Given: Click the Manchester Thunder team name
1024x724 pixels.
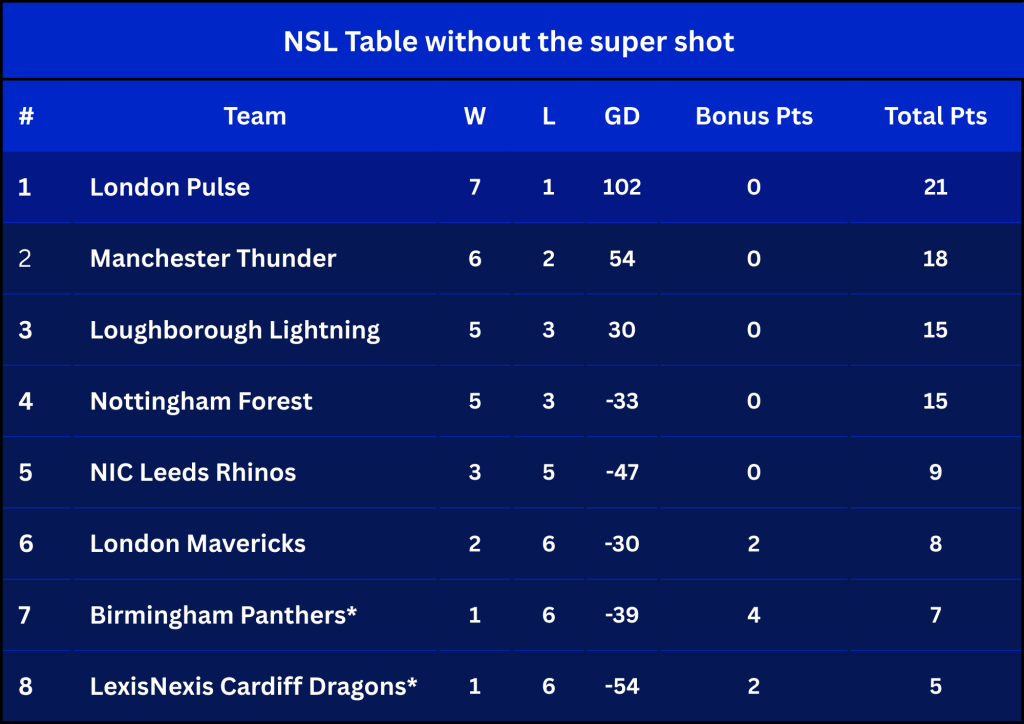Looking at the screenshot, I should click(x=213, y=259).
